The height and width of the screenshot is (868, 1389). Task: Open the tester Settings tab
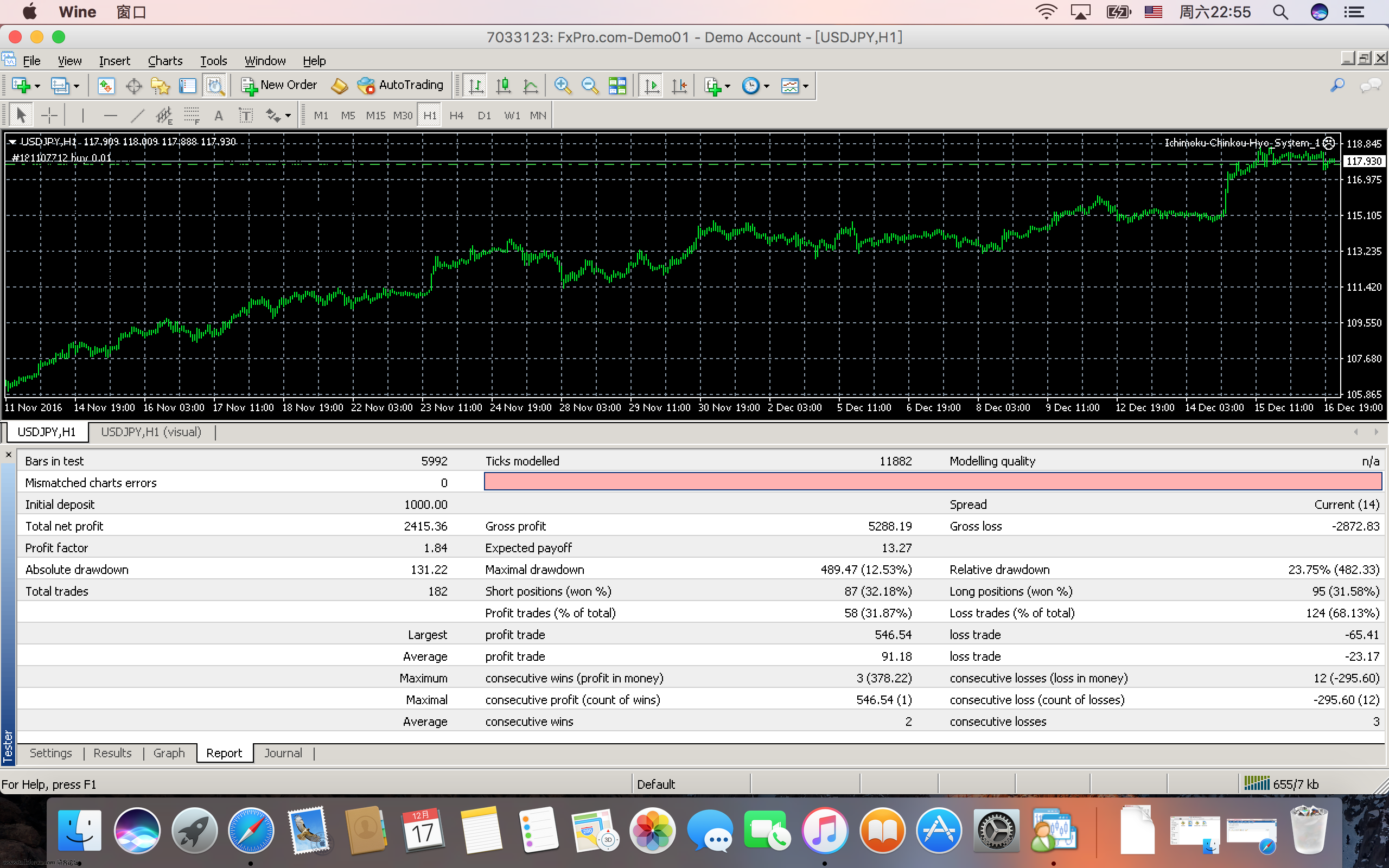[50, 752]
